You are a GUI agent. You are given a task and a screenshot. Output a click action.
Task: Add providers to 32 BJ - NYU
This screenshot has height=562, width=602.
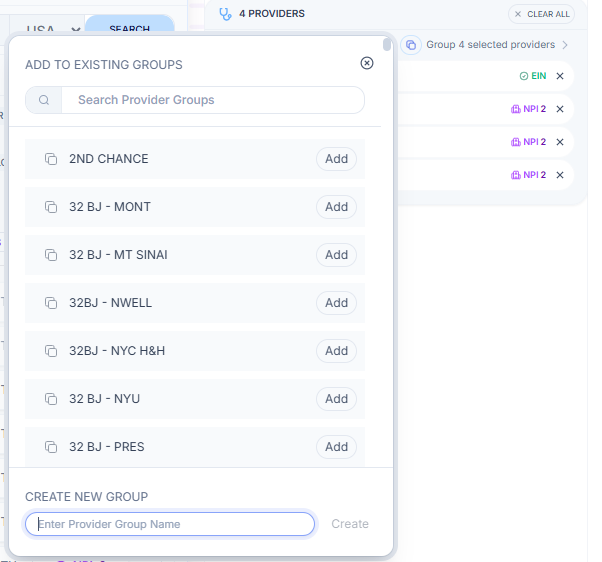point(336,399)
